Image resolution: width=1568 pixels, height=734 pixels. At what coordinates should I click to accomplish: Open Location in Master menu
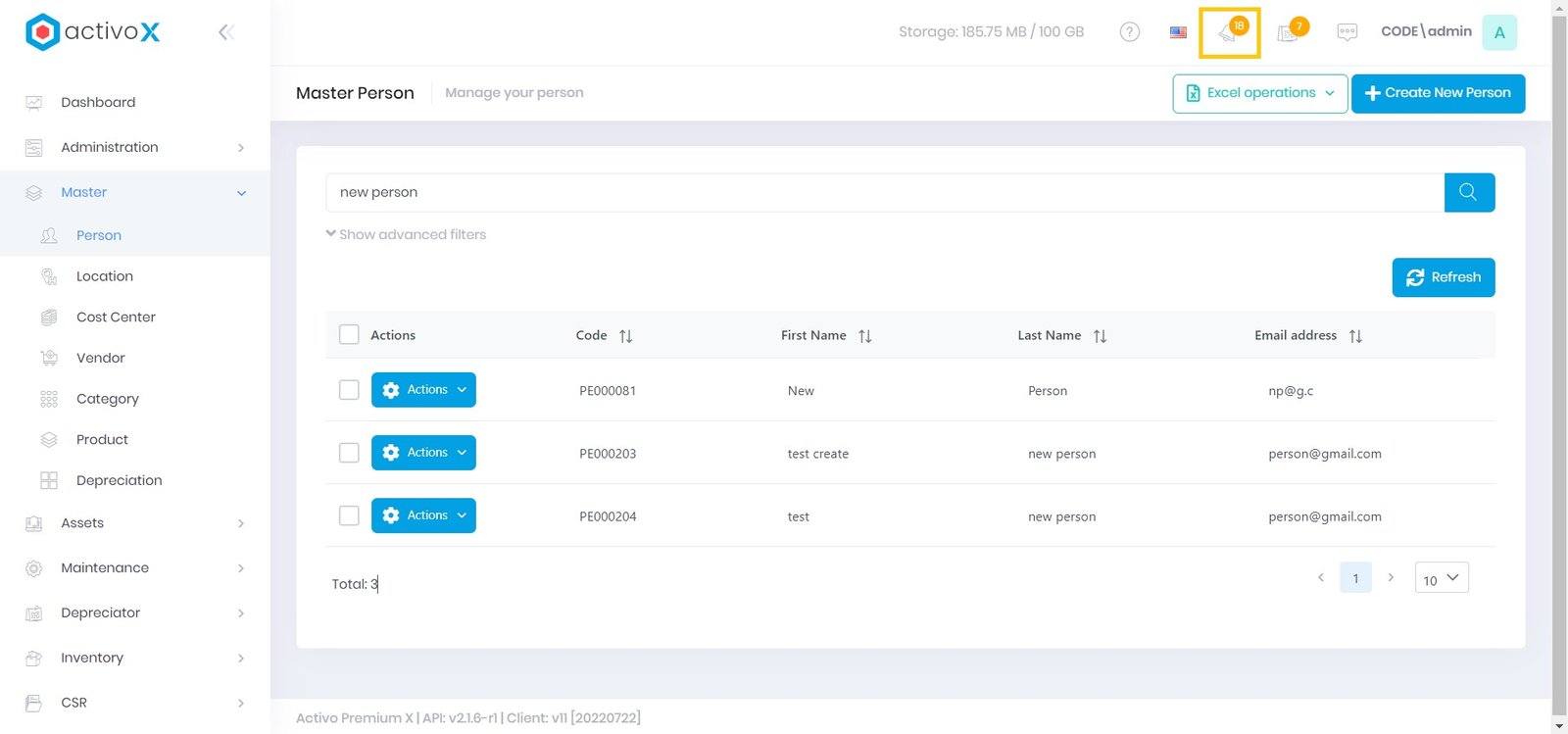[105, 276]
